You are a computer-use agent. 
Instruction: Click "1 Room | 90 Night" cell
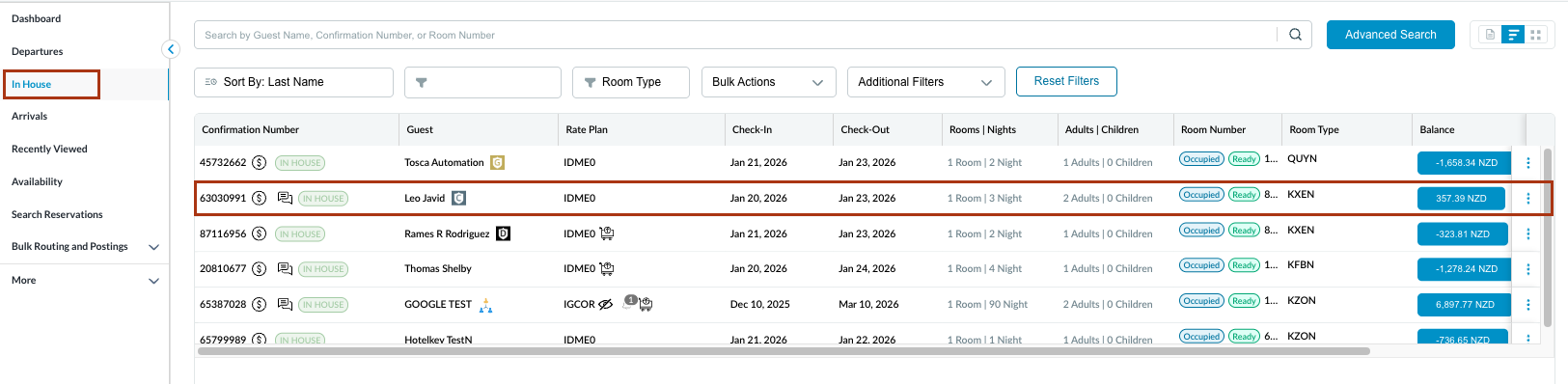[x=987, y=305]
